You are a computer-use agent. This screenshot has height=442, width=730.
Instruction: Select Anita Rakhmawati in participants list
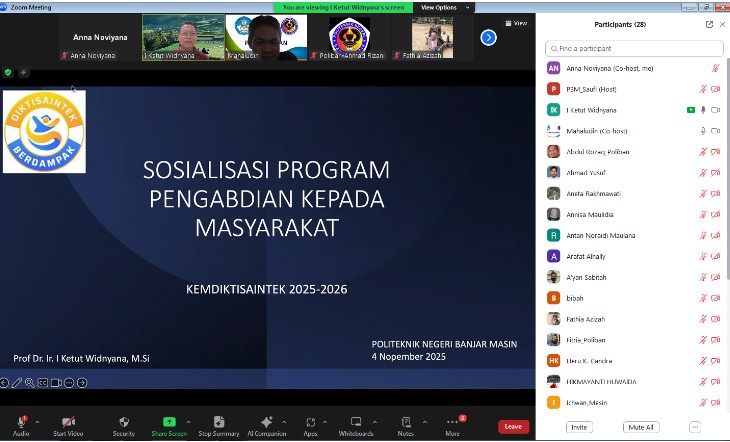pos(634,194)
